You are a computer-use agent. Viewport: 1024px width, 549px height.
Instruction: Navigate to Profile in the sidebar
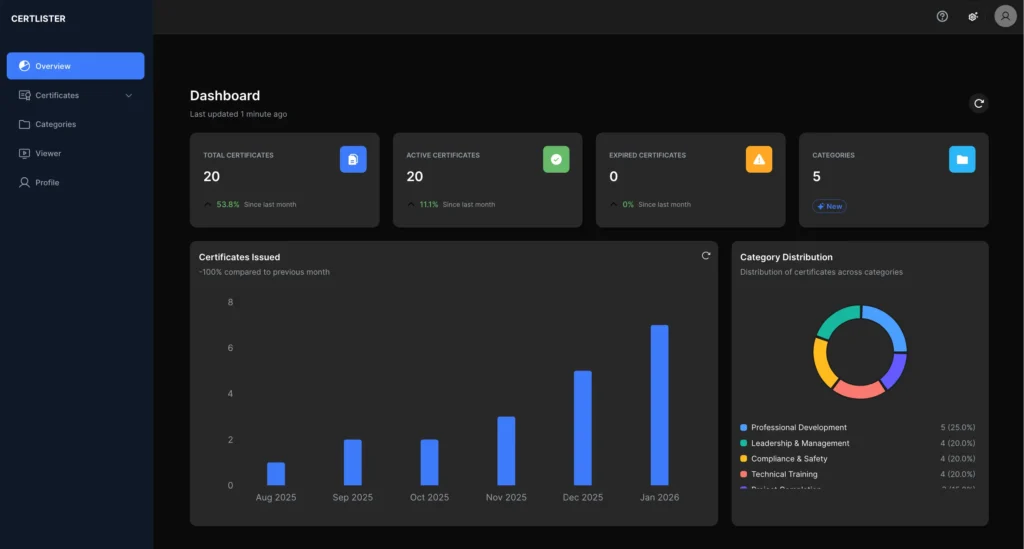coord(47,182)
